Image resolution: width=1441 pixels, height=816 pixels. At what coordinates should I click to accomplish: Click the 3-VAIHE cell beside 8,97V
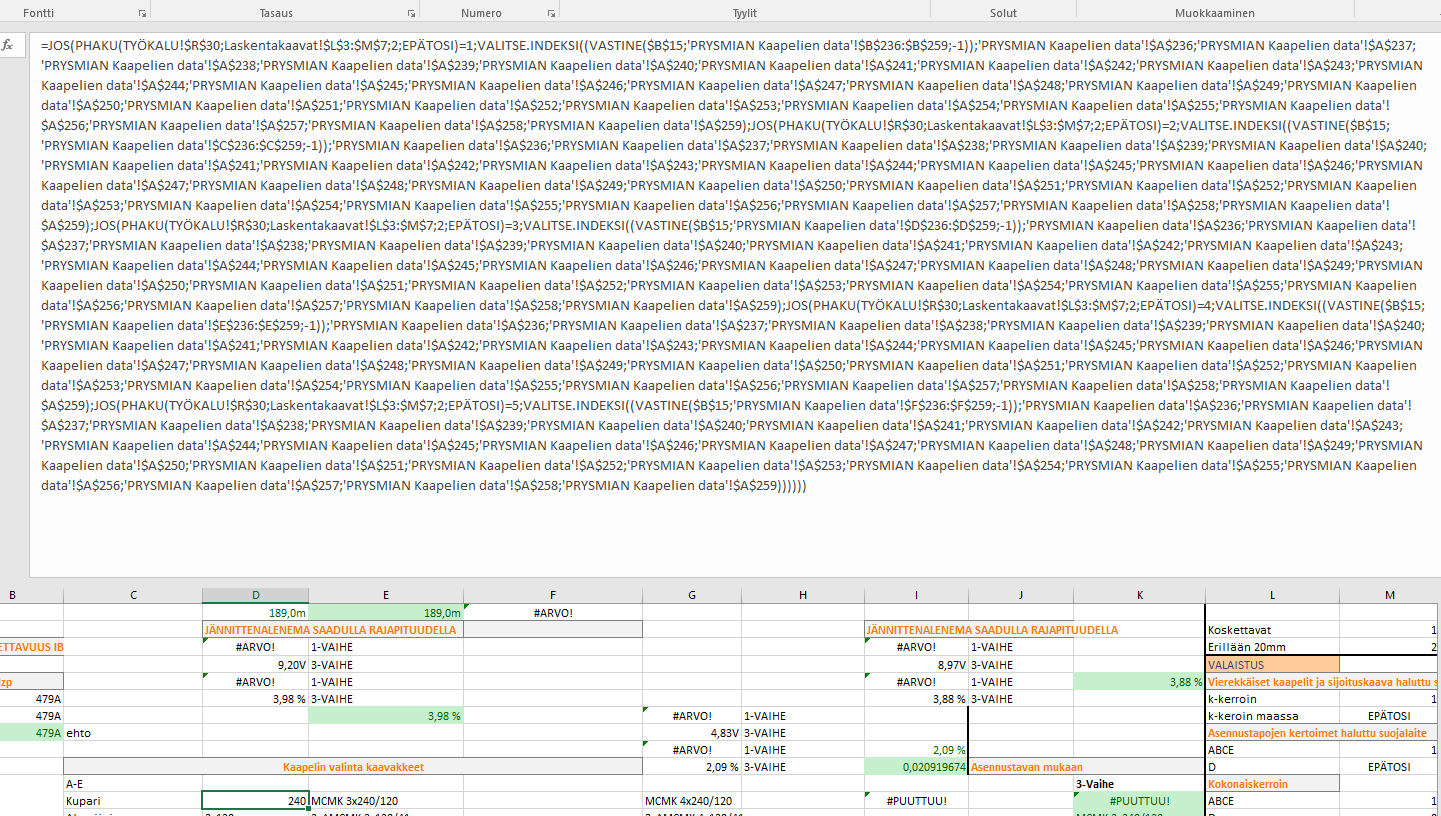1021,664
